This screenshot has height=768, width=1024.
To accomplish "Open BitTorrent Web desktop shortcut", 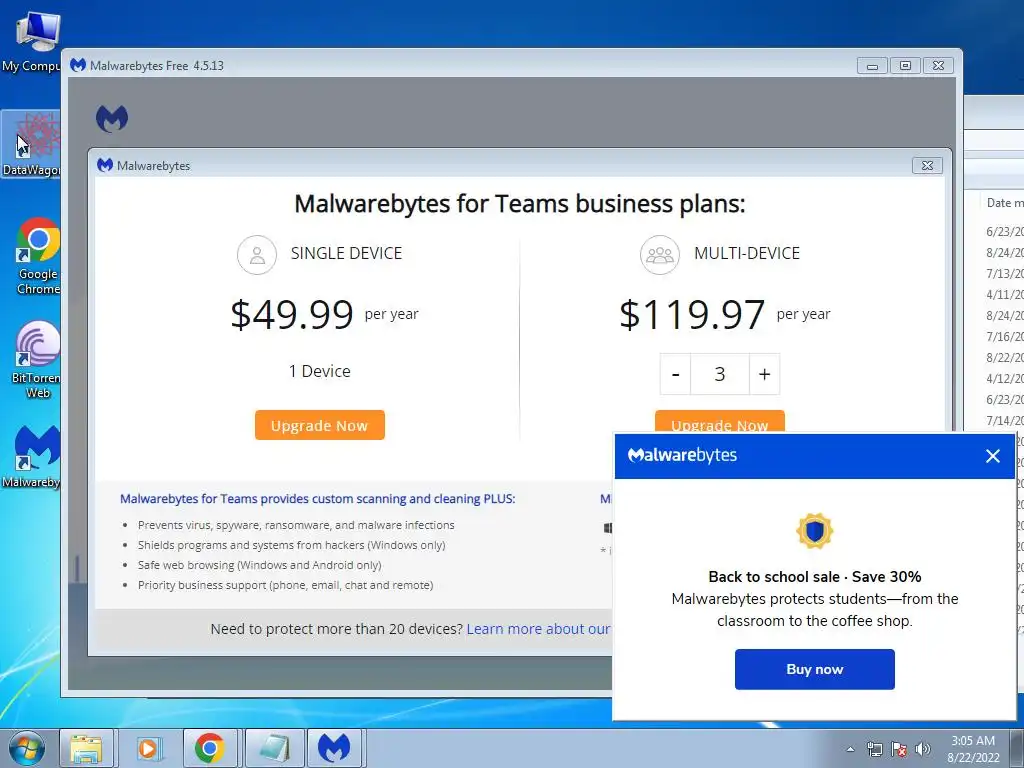I will (x=37, y=359).
